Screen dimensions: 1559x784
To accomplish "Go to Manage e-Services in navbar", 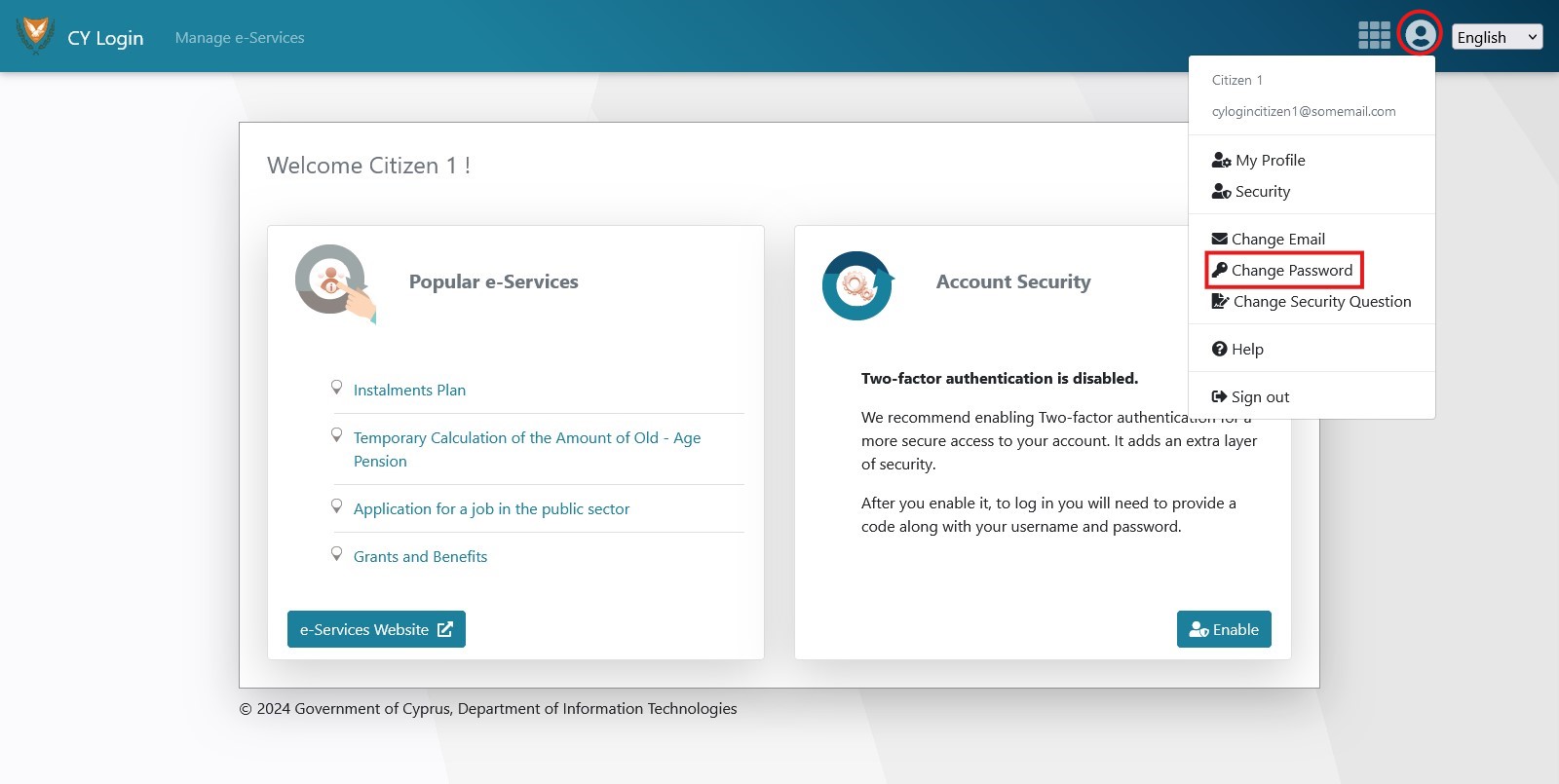I will [240, 37].
